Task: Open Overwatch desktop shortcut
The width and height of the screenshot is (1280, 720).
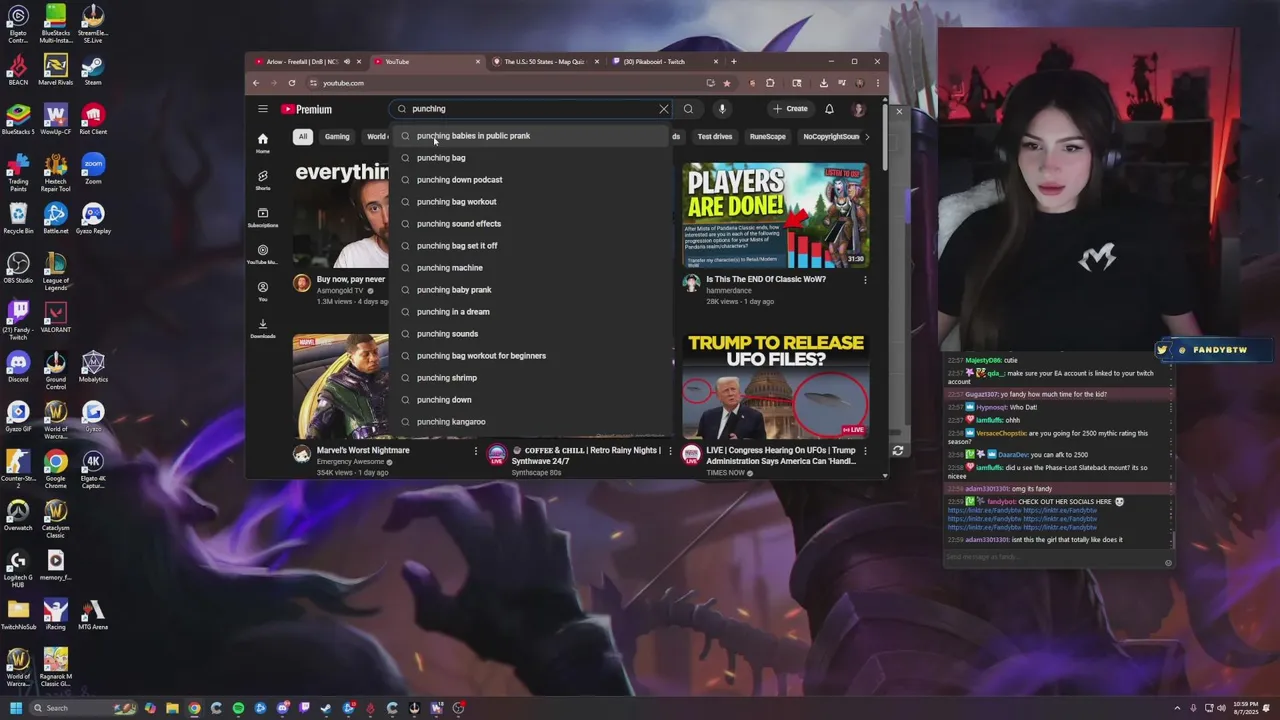Action: pos(18,516)
